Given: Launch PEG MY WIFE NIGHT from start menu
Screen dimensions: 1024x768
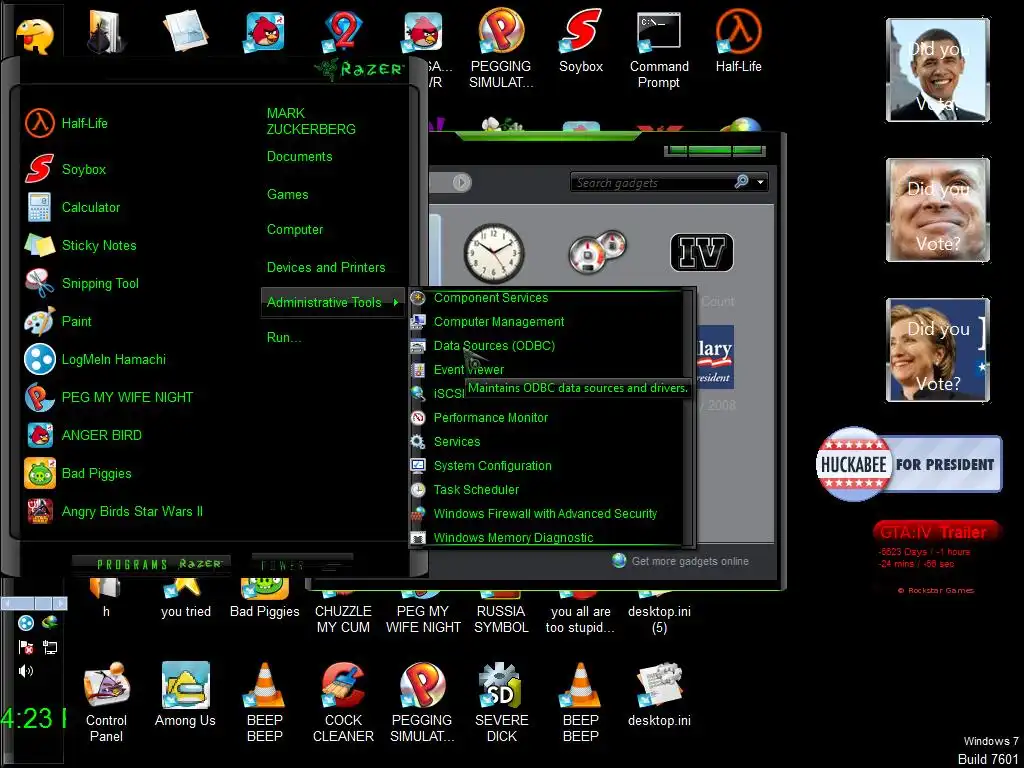Looking at the screenshot, I should tap(109, 397).
